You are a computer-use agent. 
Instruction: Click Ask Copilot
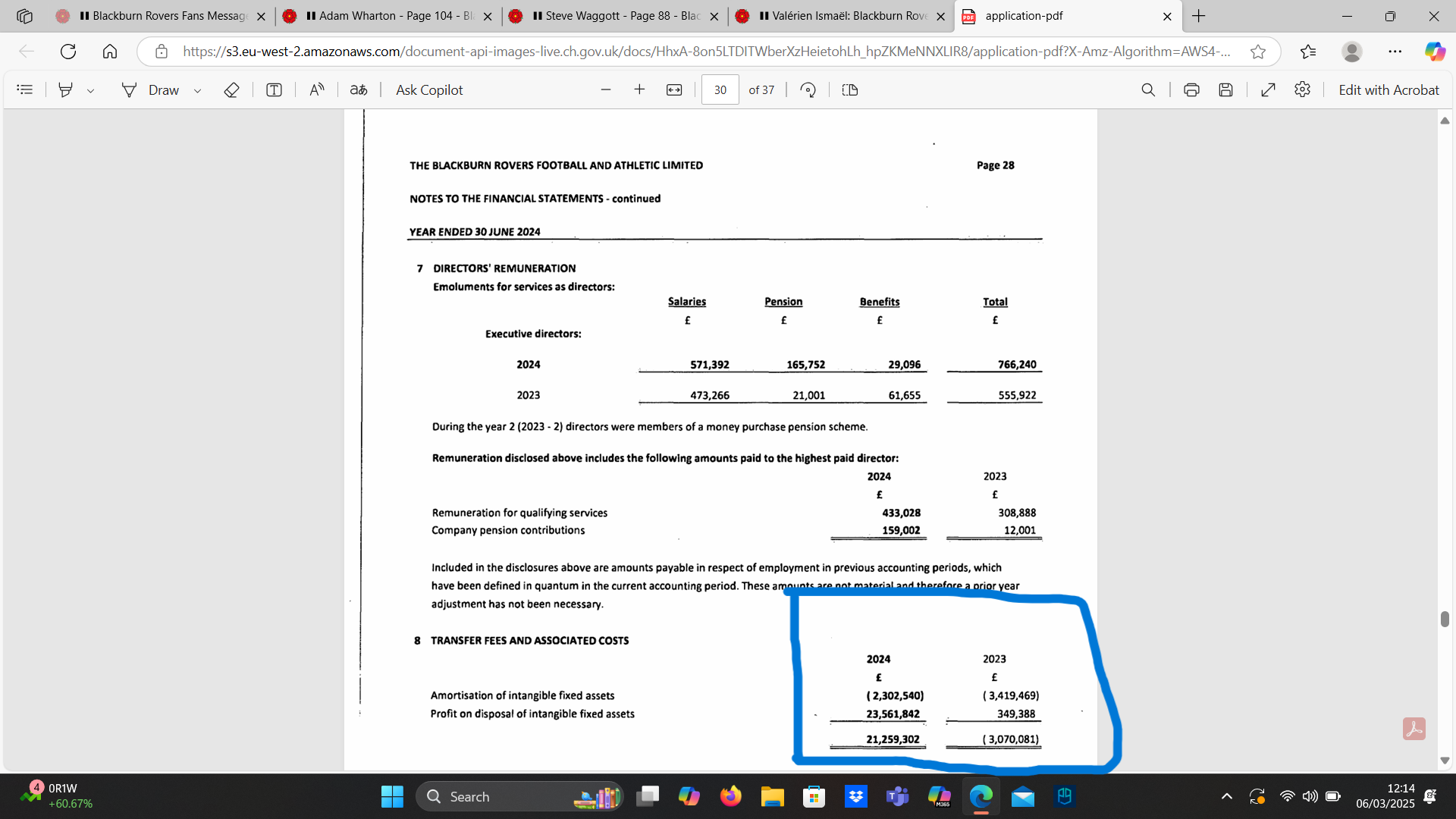(x=429, y=89)
